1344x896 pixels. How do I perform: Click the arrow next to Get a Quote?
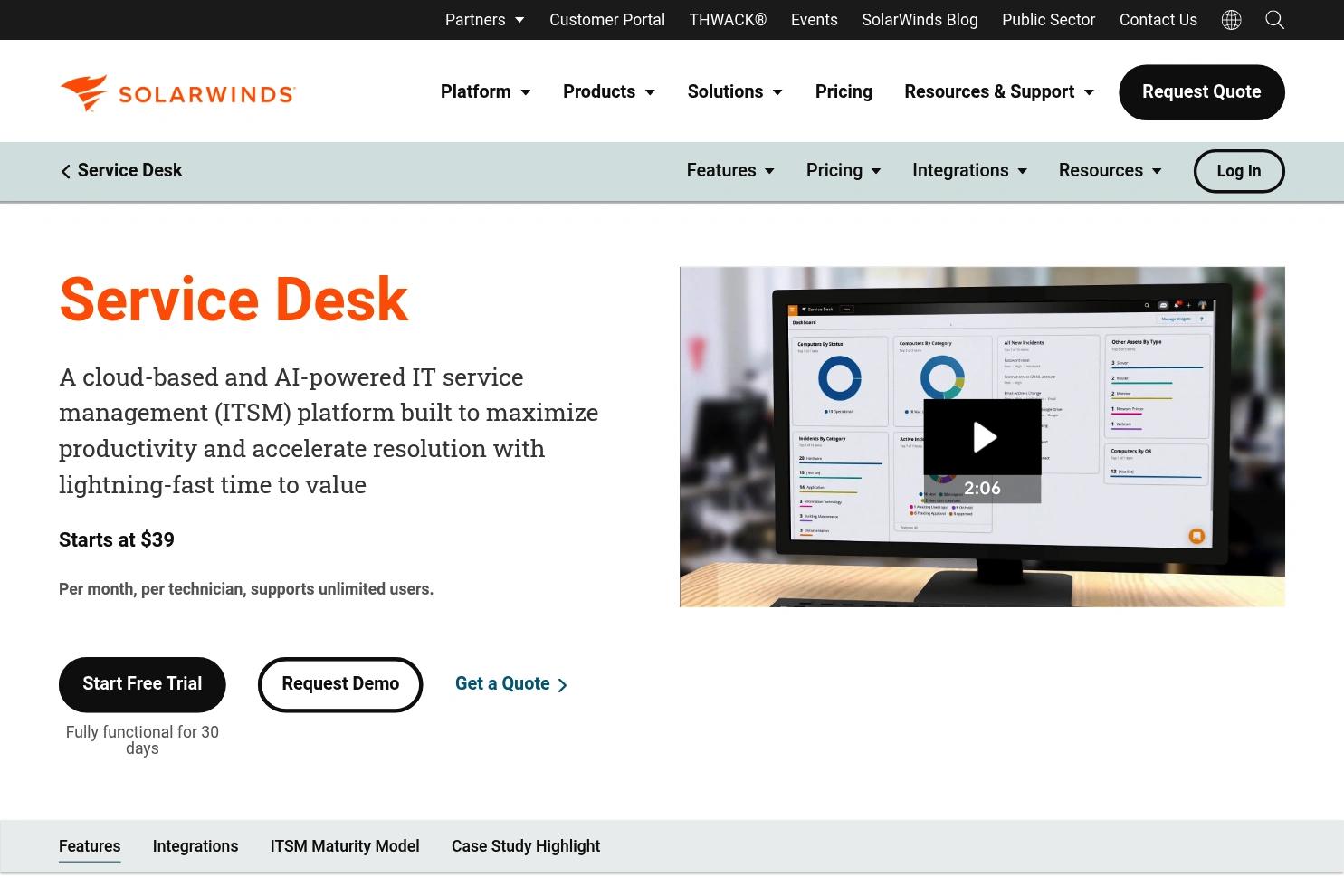tap(562, 685)
